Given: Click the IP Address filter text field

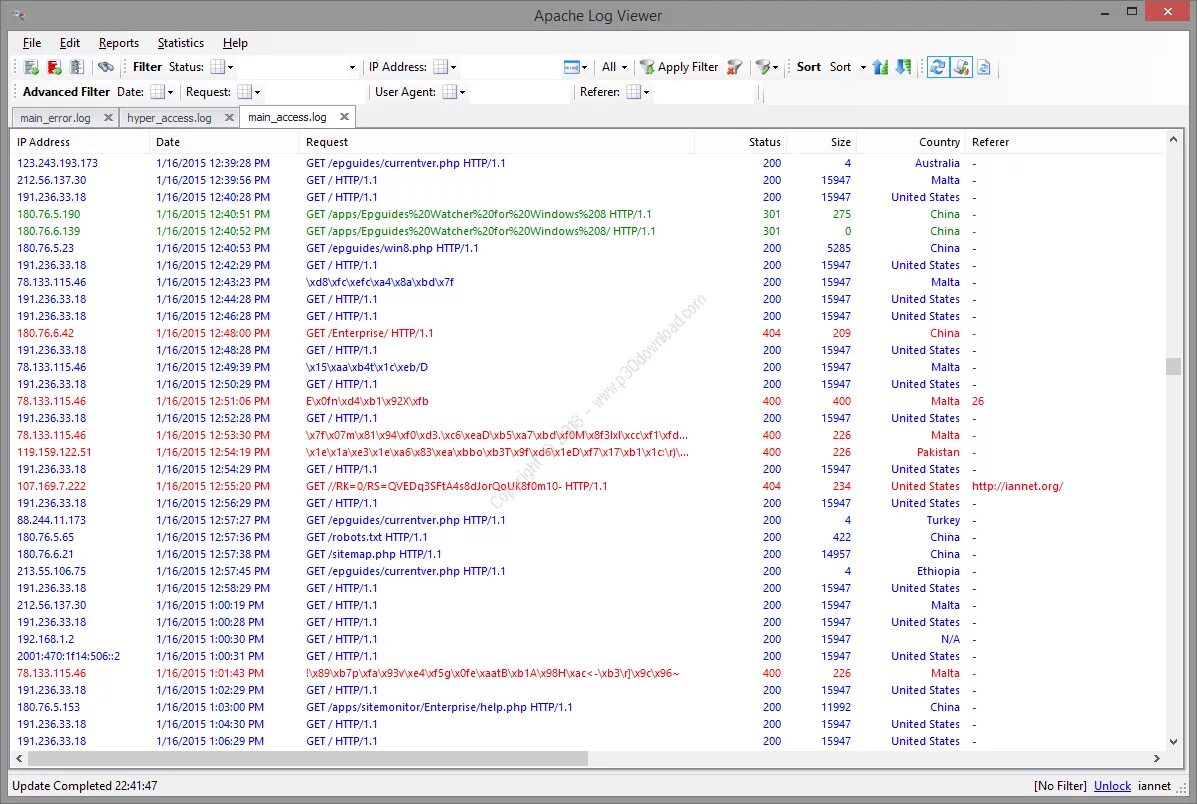Looking at the screenshot, I should pyautogui.click(x=510, y=67).
